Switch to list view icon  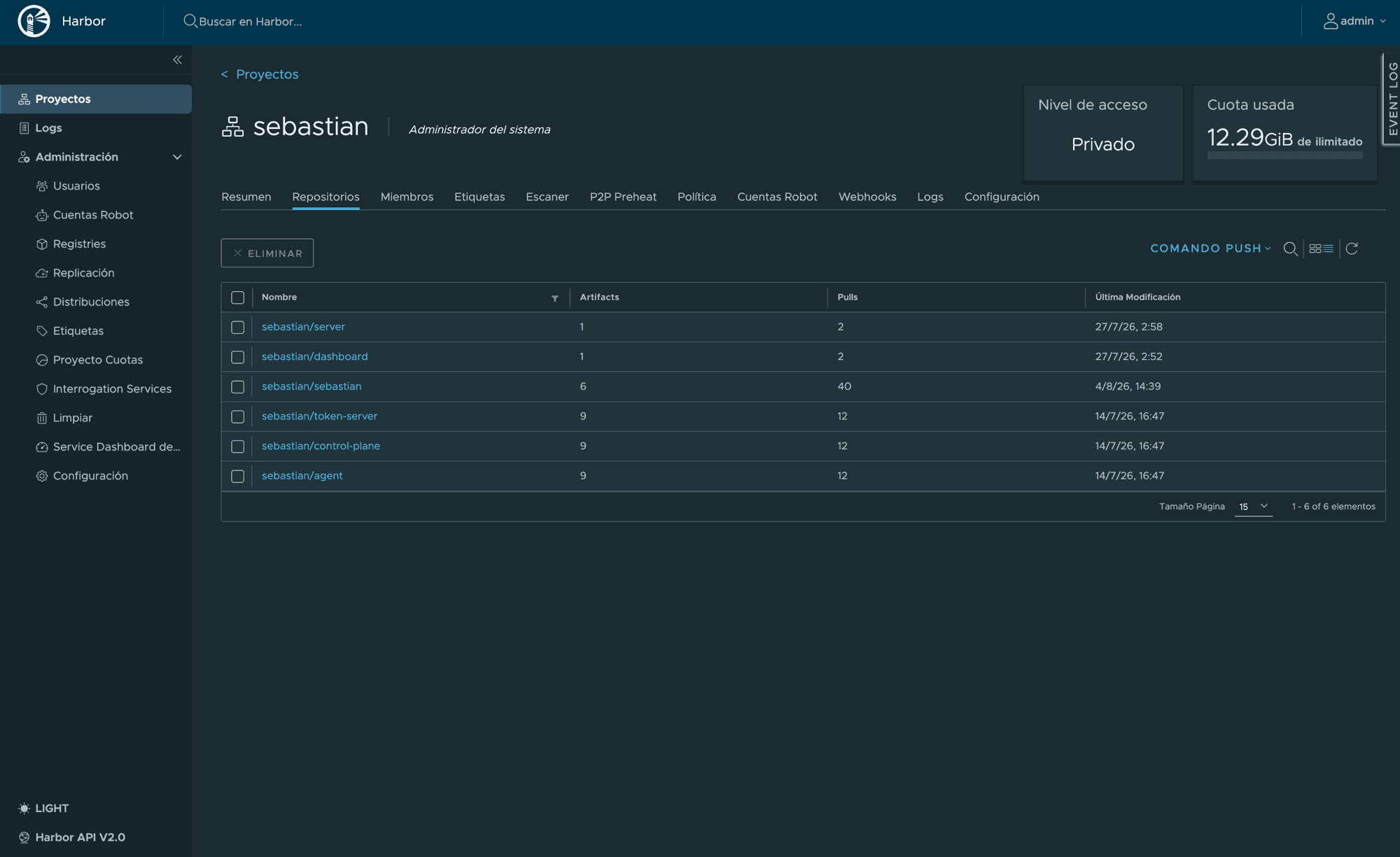(1329, 249)
